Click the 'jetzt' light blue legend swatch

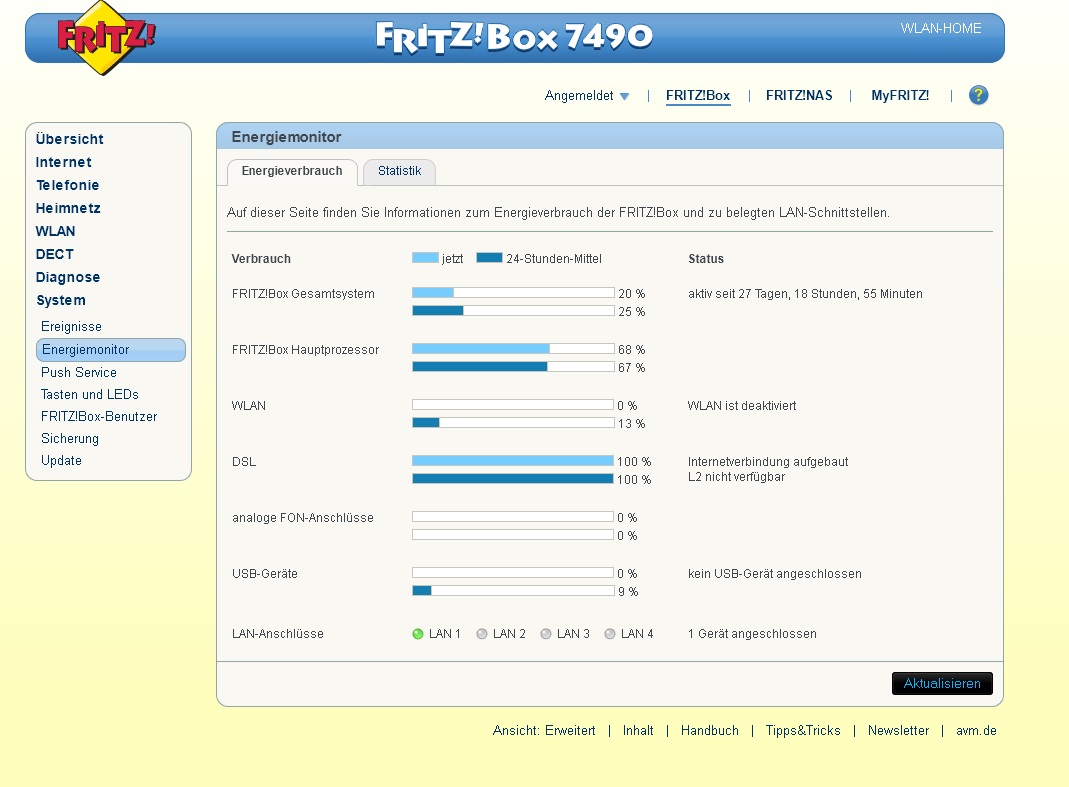tap(425, 258)
